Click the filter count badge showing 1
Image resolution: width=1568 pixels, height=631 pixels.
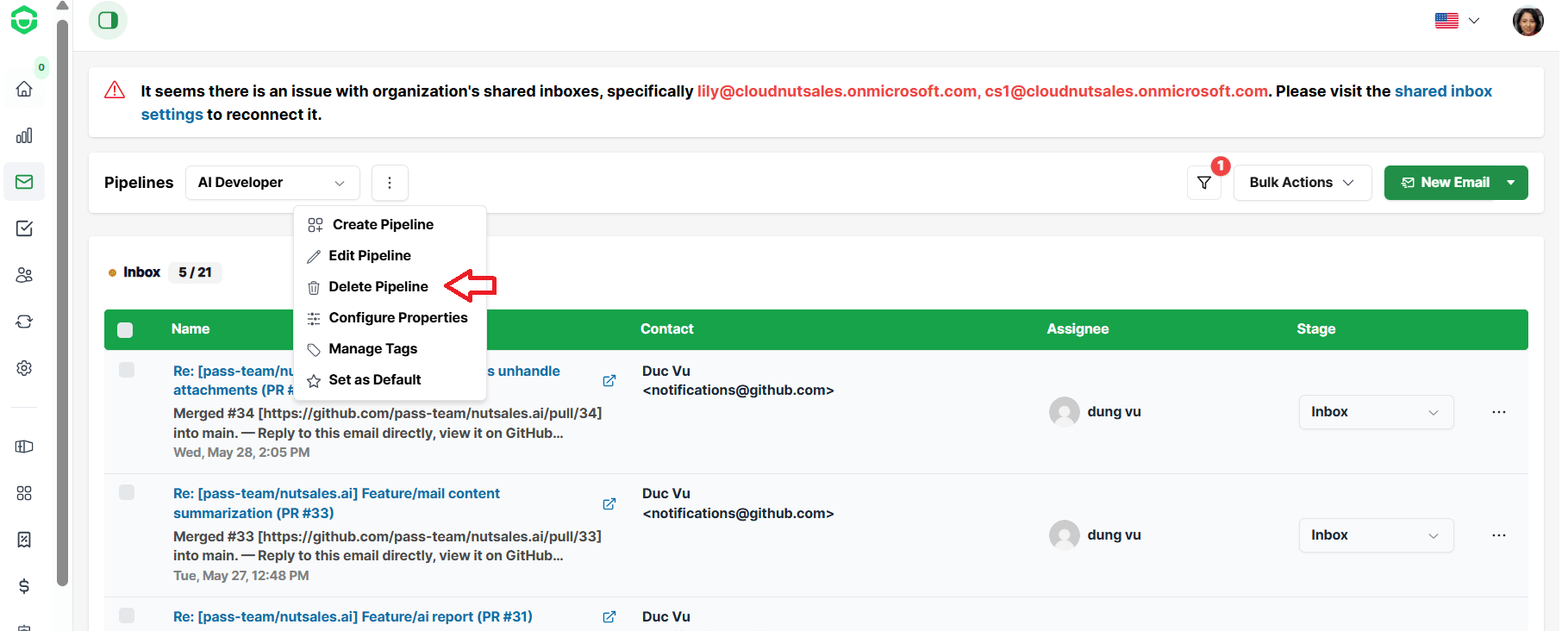[1221, 166]
